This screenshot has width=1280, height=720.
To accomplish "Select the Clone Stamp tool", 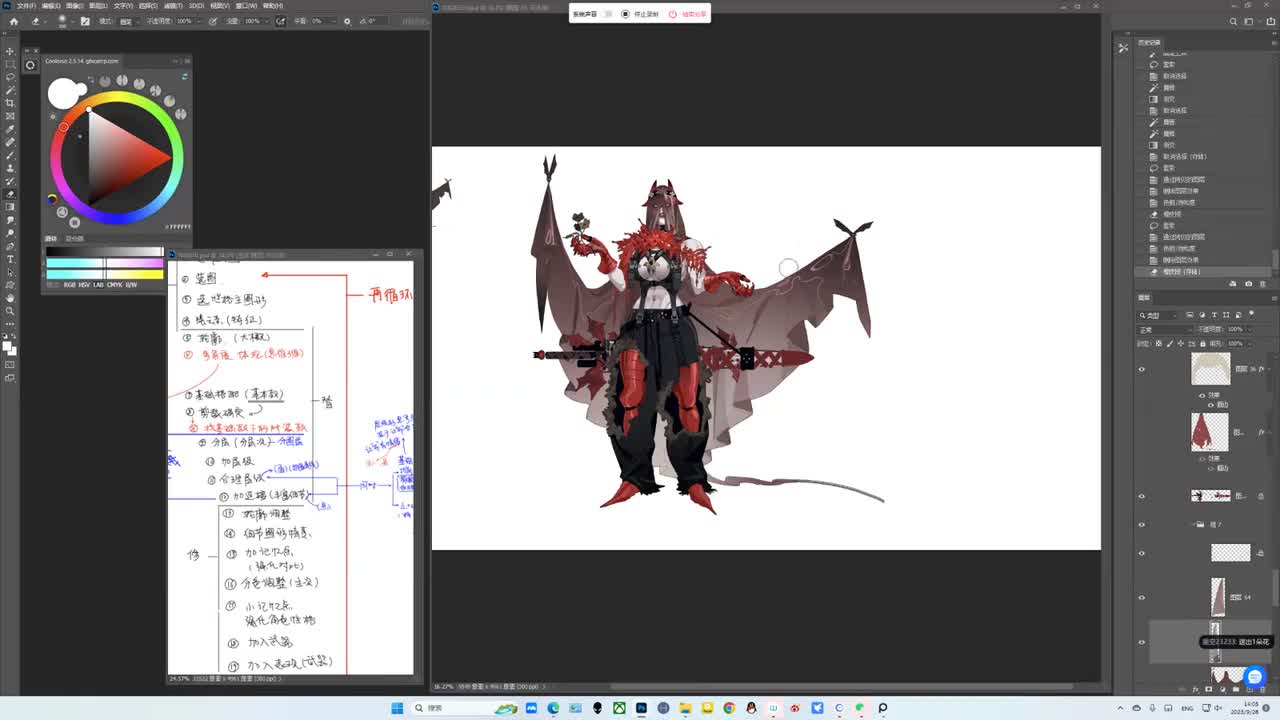I will 10,168.
